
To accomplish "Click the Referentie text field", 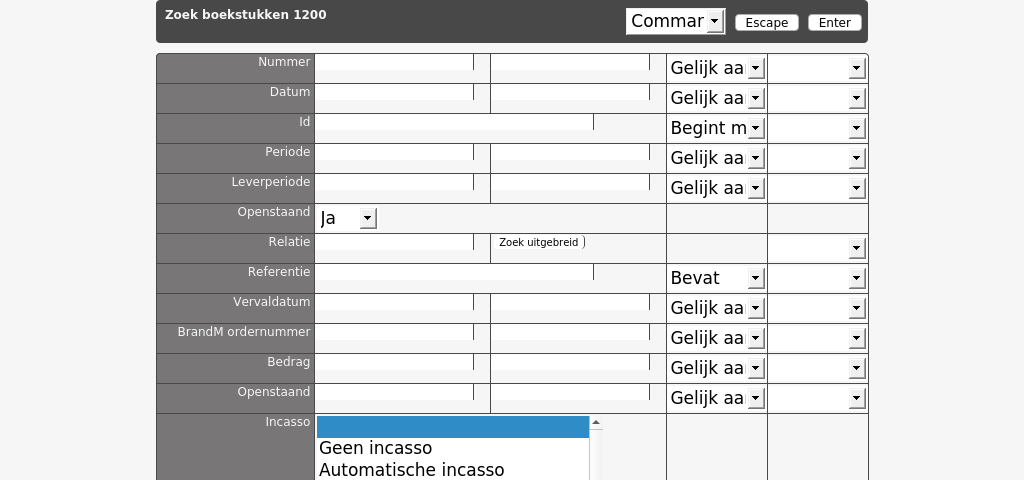I will pyautogui.click(x=455, y=272).
